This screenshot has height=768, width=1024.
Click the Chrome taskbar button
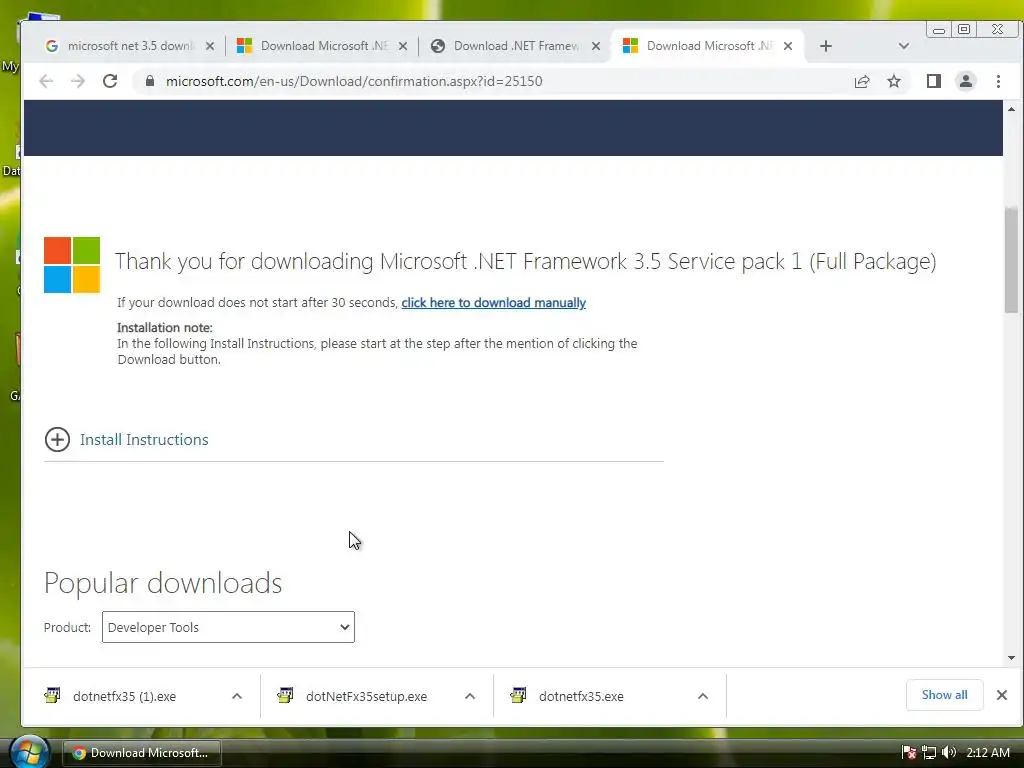click(x=141, y=753)
